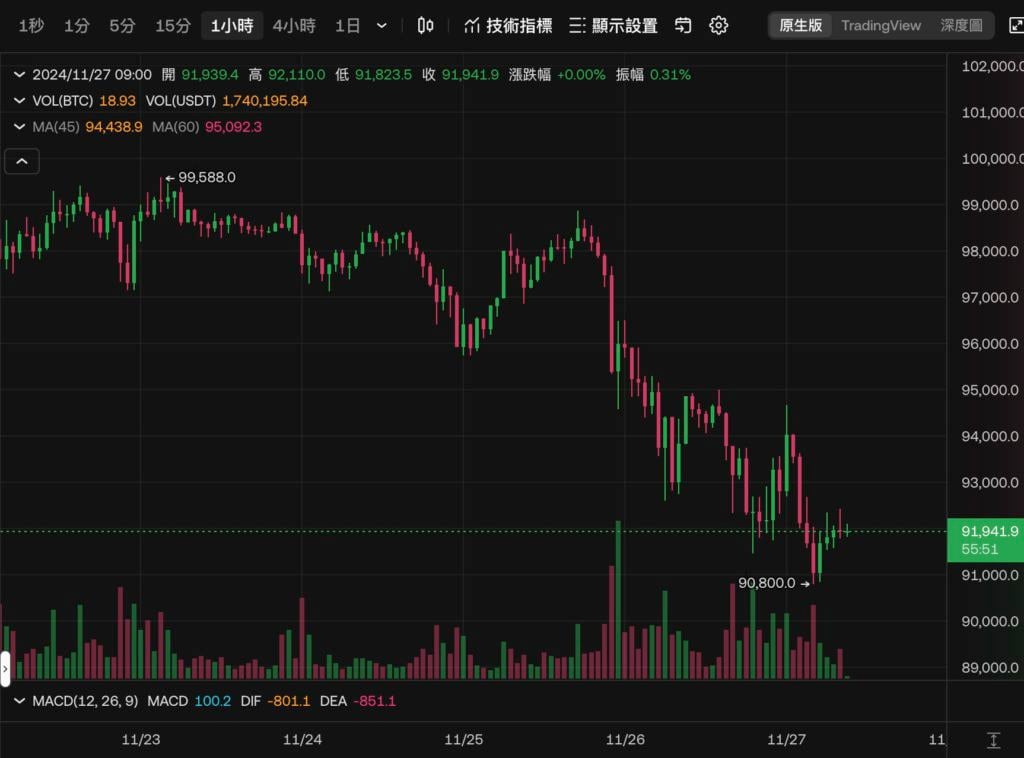Switch to 深度圖 depth chart
The height and width of the screenshot is (758, 1024).
pos(961,25)
